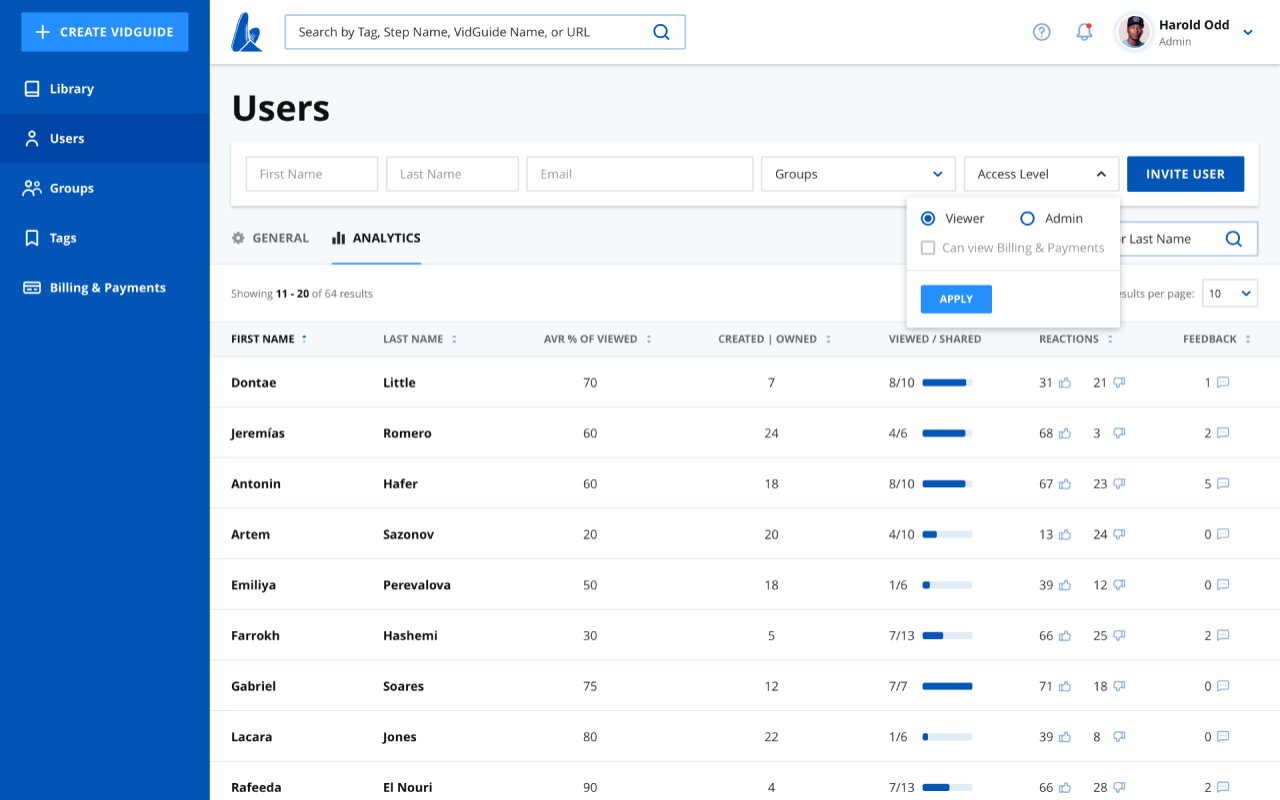The height and width of the screenshot is (800, 1280).
Task: Click the magnifier icon in top search bar
Action: point(661,32)
